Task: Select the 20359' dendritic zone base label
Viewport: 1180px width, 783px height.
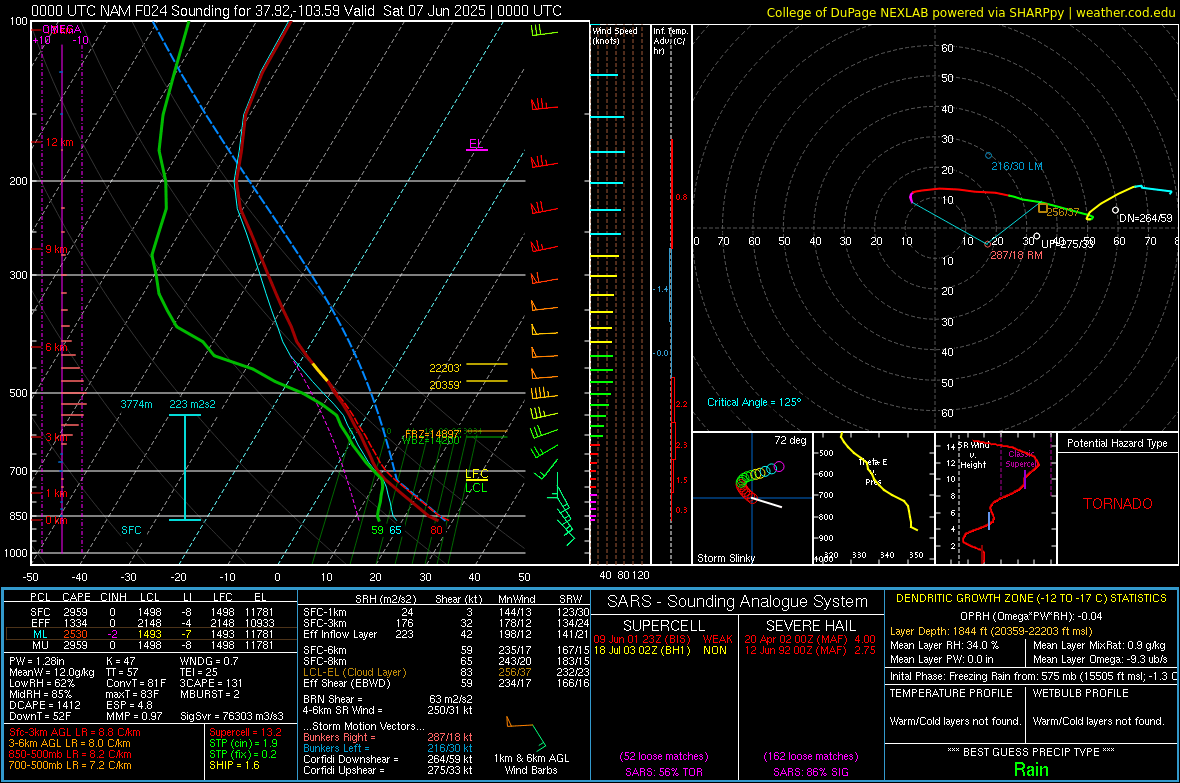Action: tap(445, 385)
